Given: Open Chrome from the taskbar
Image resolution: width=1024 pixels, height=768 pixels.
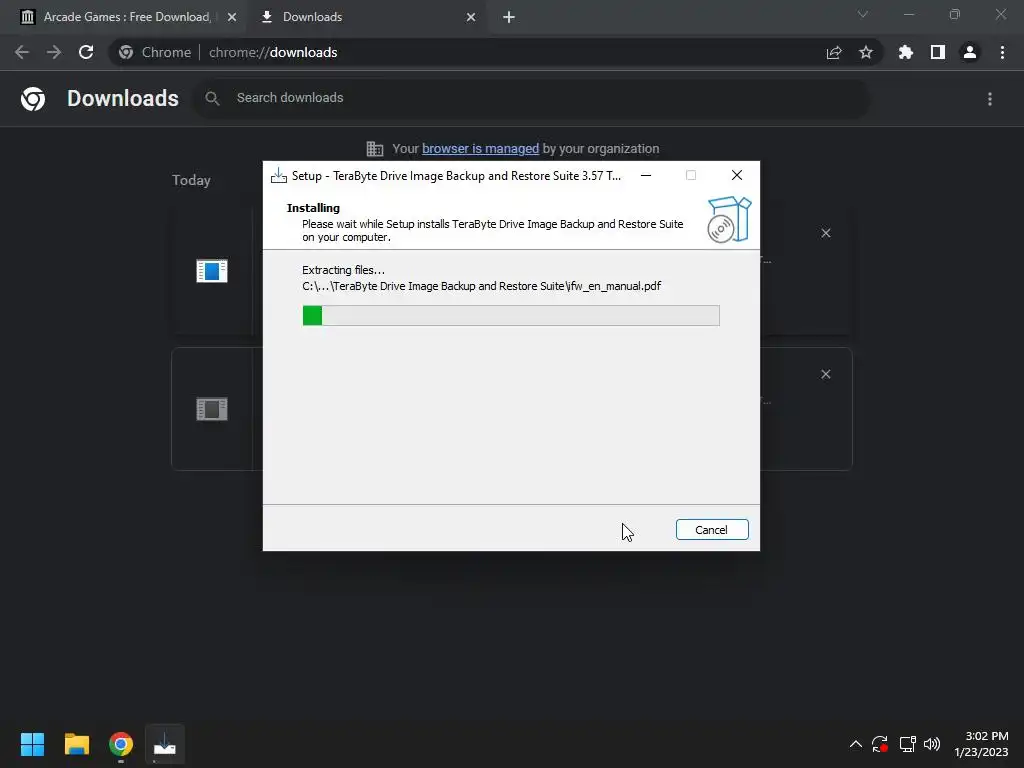Looking at the screenshot, I should coord(121,744).
